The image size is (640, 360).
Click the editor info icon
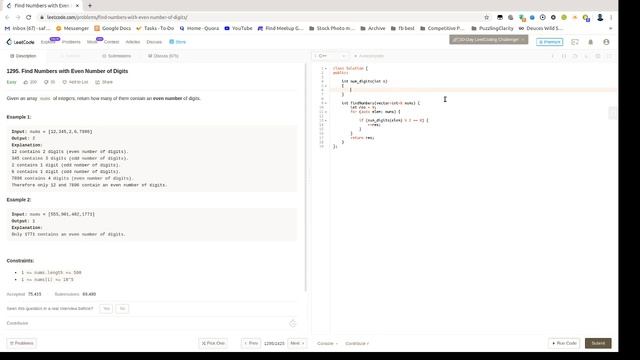coord(552,56)
